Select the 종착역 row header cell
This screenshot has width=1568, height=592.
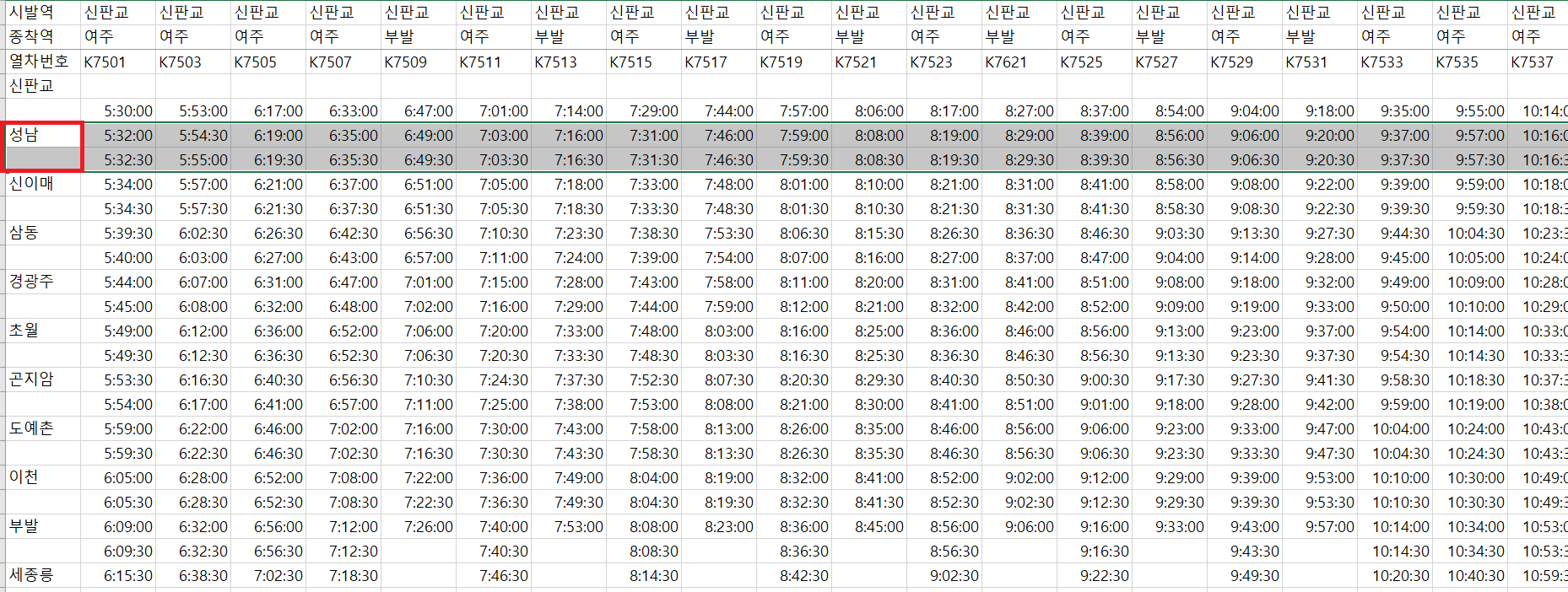(43, 37)
